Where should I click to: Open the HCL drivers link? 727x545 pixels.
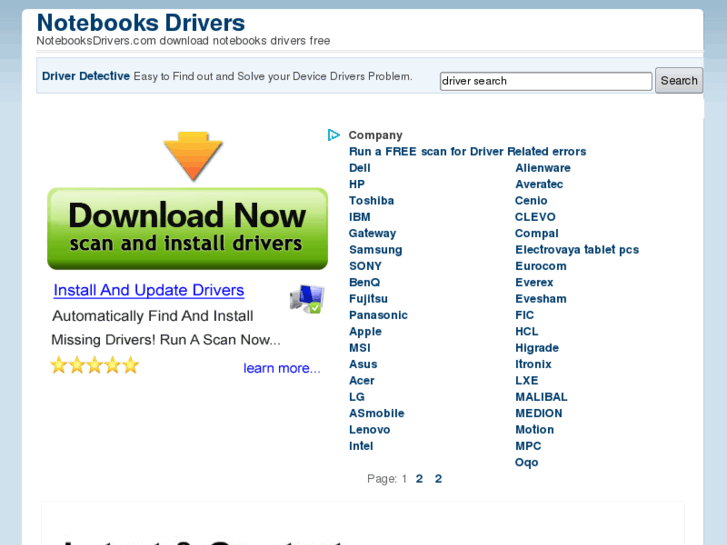[527, 332]
